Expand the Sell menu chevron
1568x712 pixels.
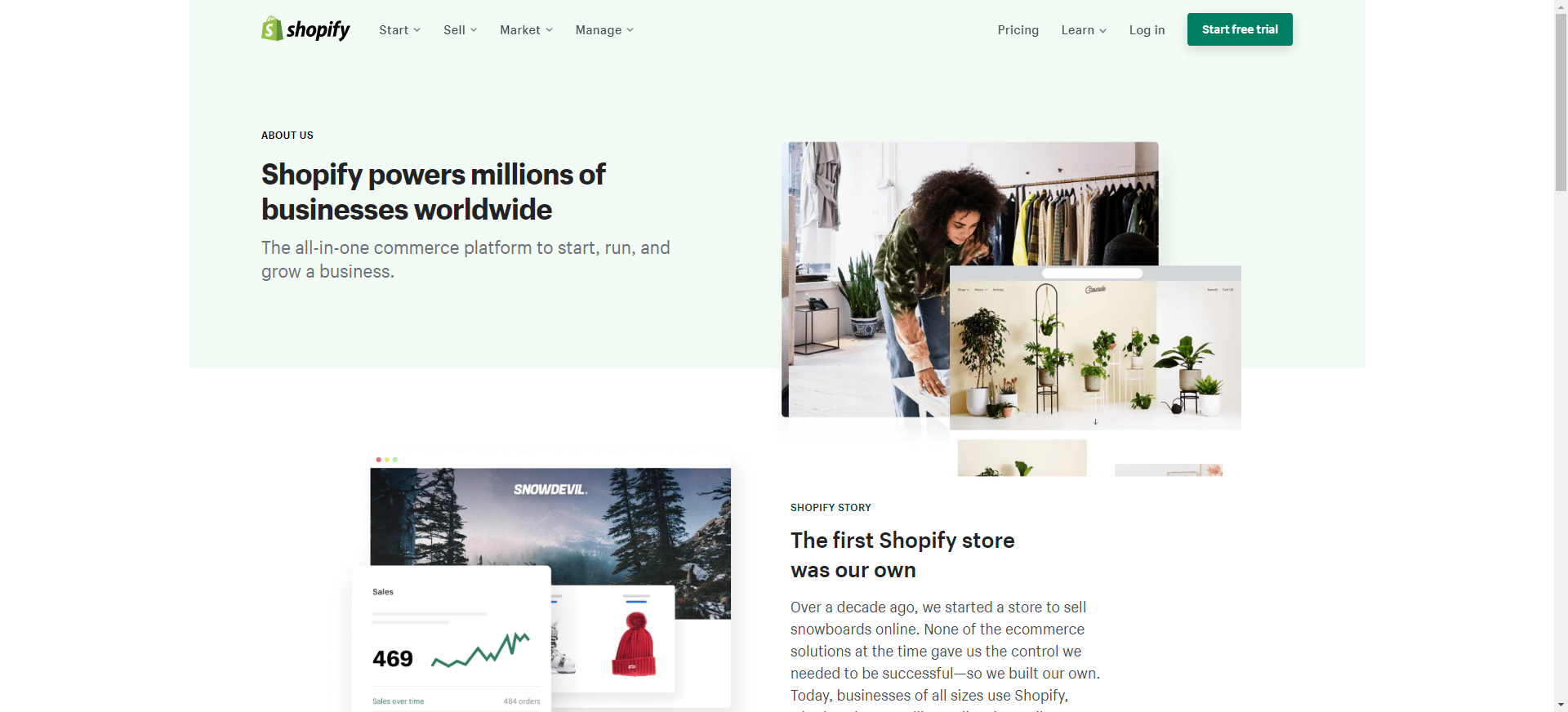pos(474,30)
